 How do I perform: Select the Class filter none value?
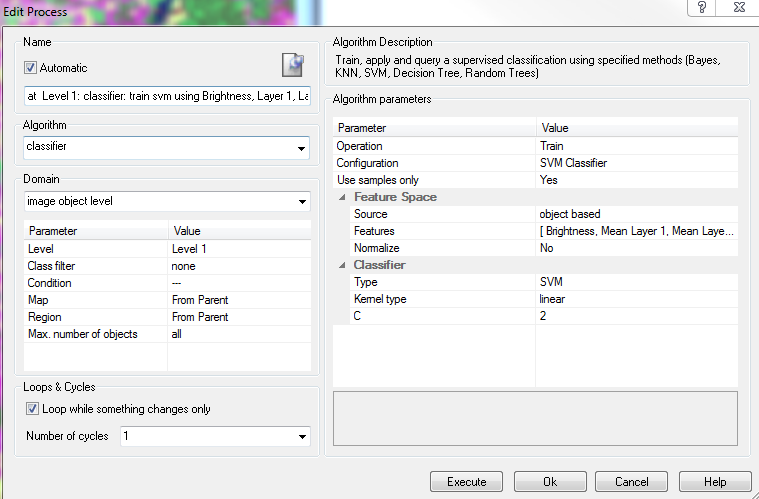[x=240, y=266]
